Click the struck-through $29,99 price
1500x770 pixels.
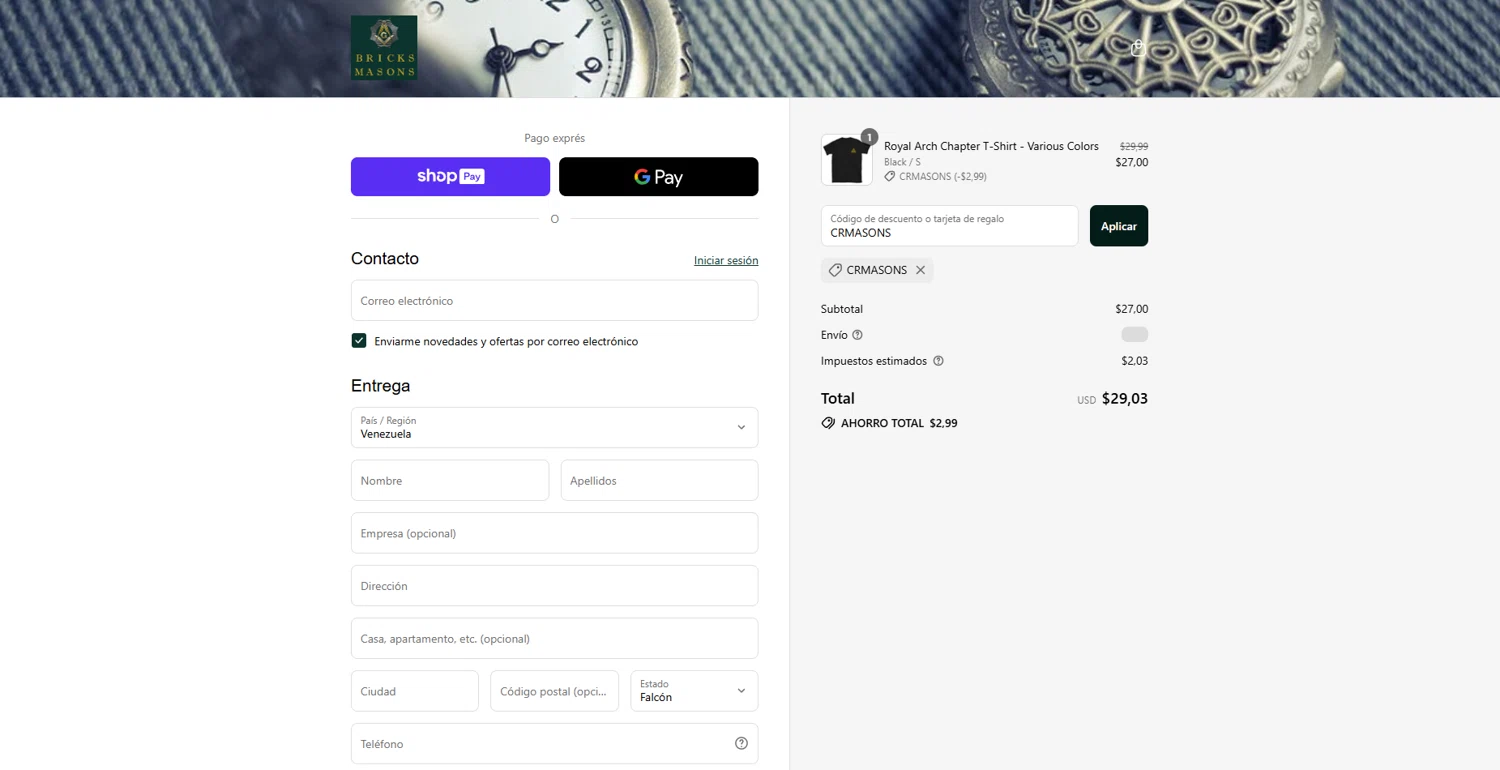point(1133,146)
